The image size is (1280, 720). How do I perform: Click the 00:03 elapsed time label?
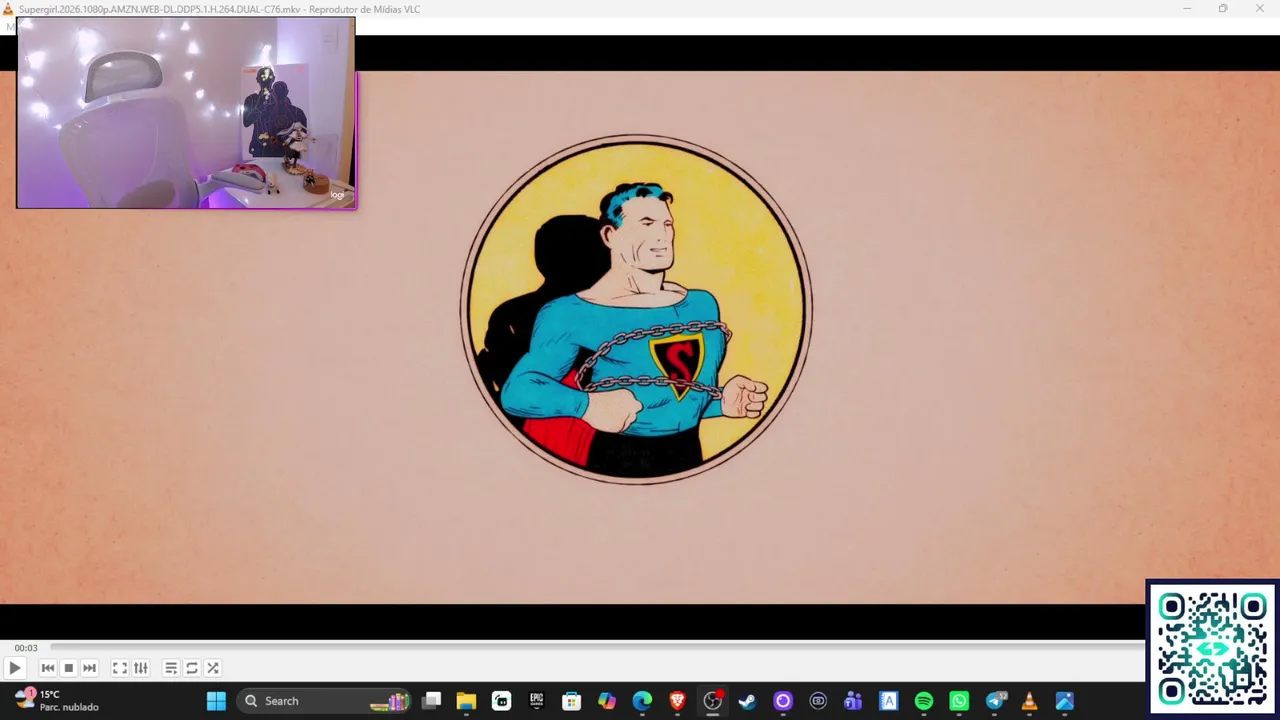click(x=26, y=648)
